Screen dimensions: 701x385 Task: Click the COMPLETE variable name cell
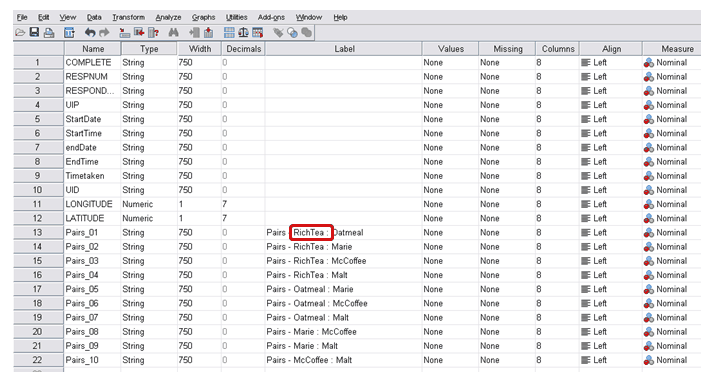pos(92,63)
